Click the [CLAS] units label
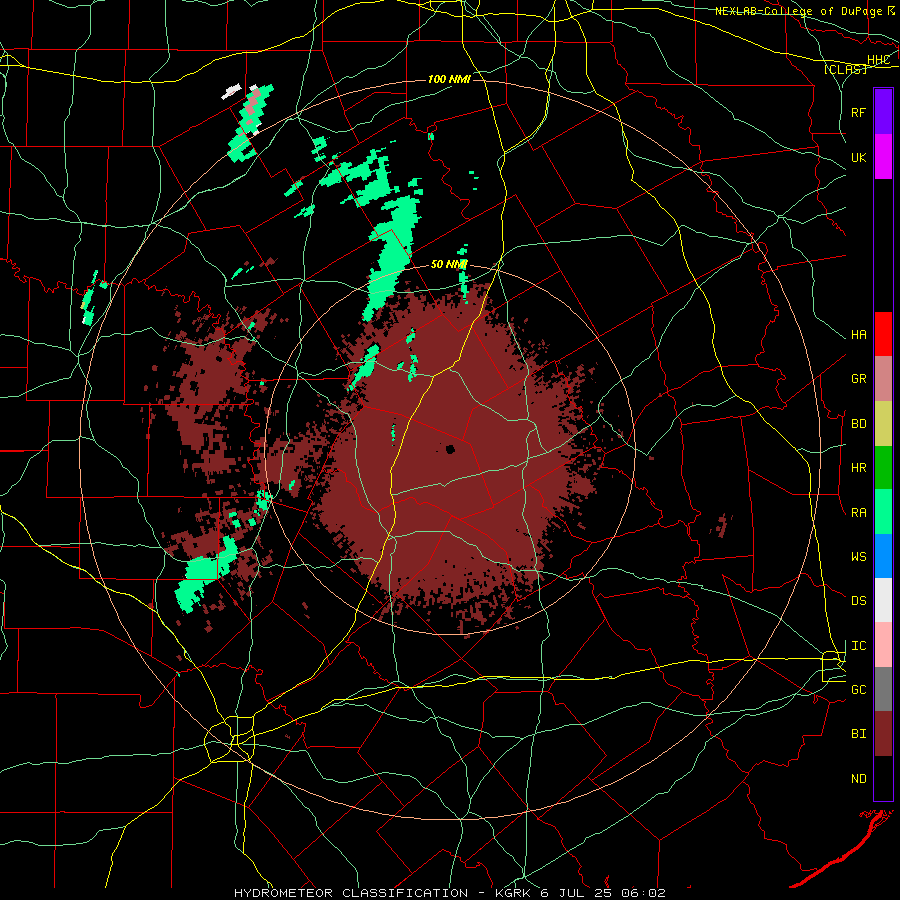 pos(845,69)
